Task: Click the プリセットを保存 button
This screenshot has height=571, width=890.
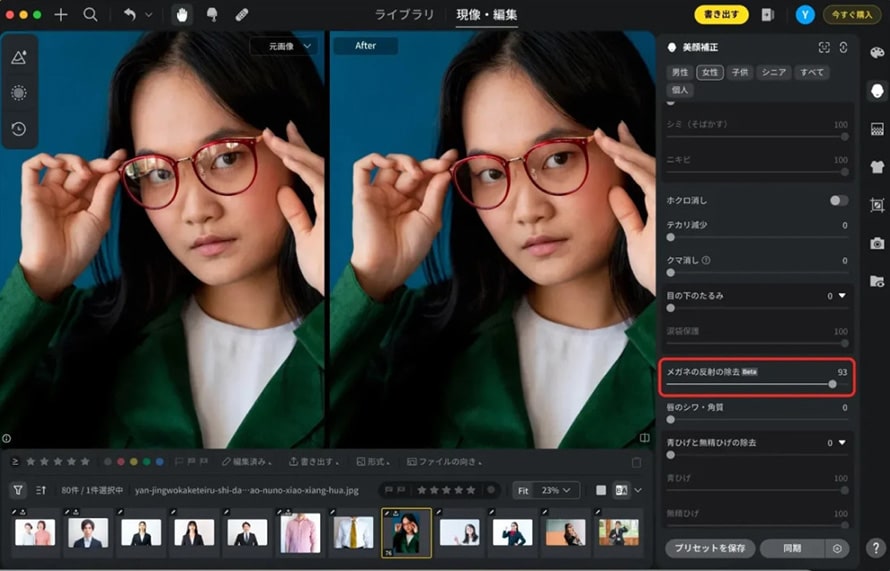Action: (709, 548)
